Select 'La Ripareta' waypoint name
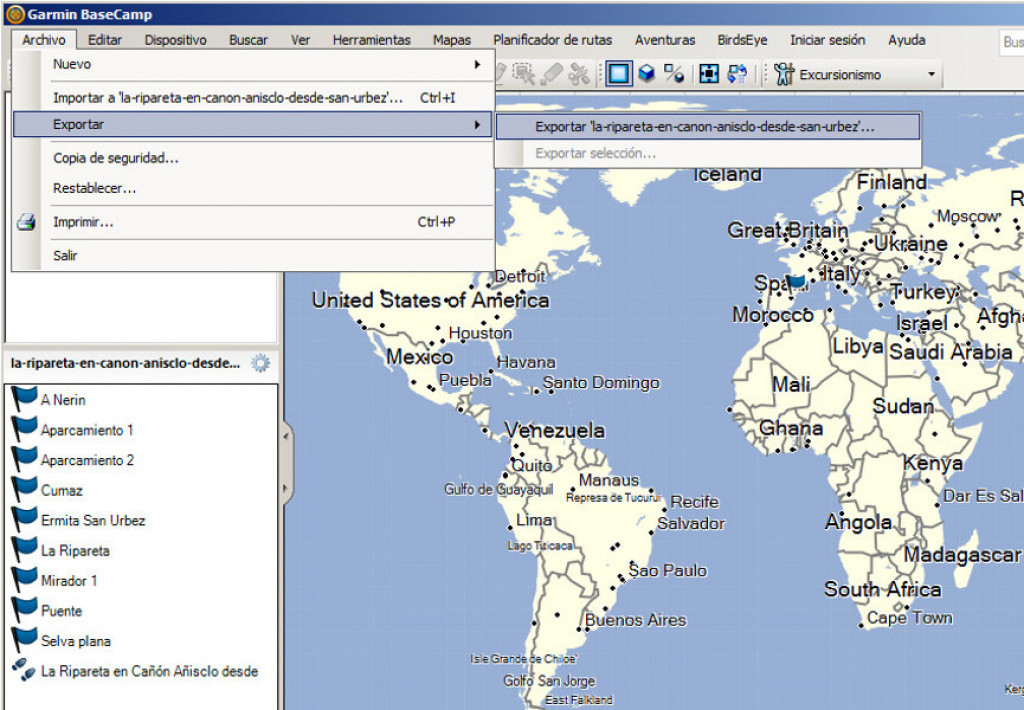1024x710 pixels. (x=75, y=551)
